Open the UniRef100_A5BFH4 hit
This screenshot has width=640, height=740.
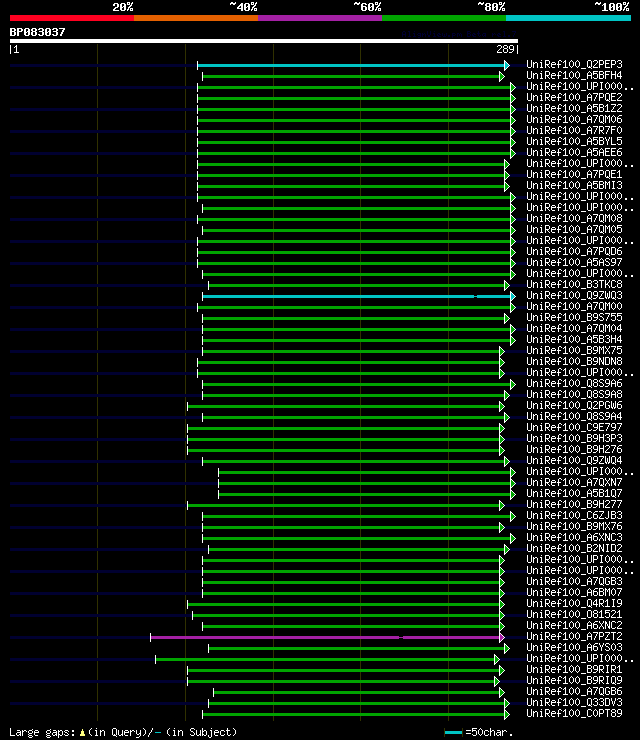(x=574, y=76)
